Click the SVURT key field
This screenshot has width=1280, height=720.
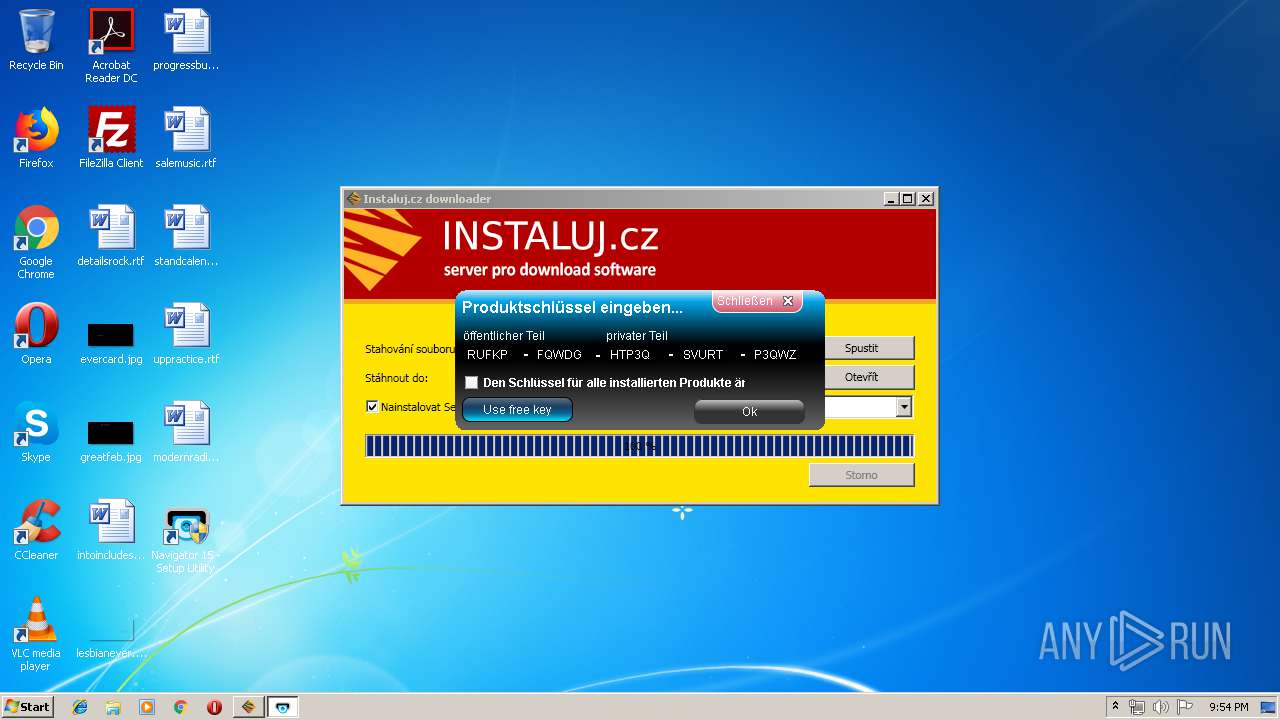pos(703,355)
